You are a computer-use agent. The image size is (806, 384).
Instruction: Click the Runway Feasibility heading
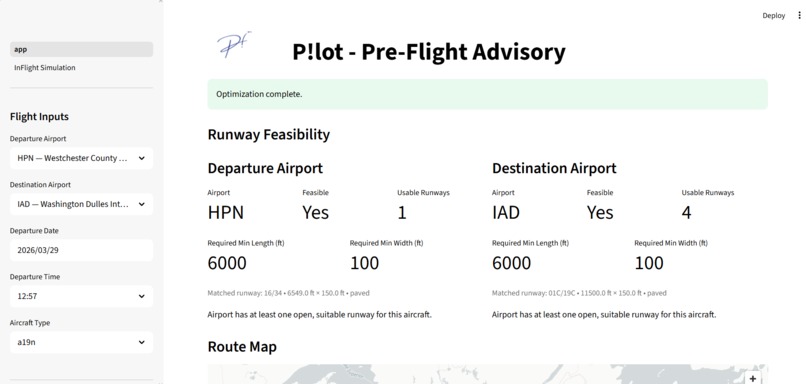click(x=269, y=135)
